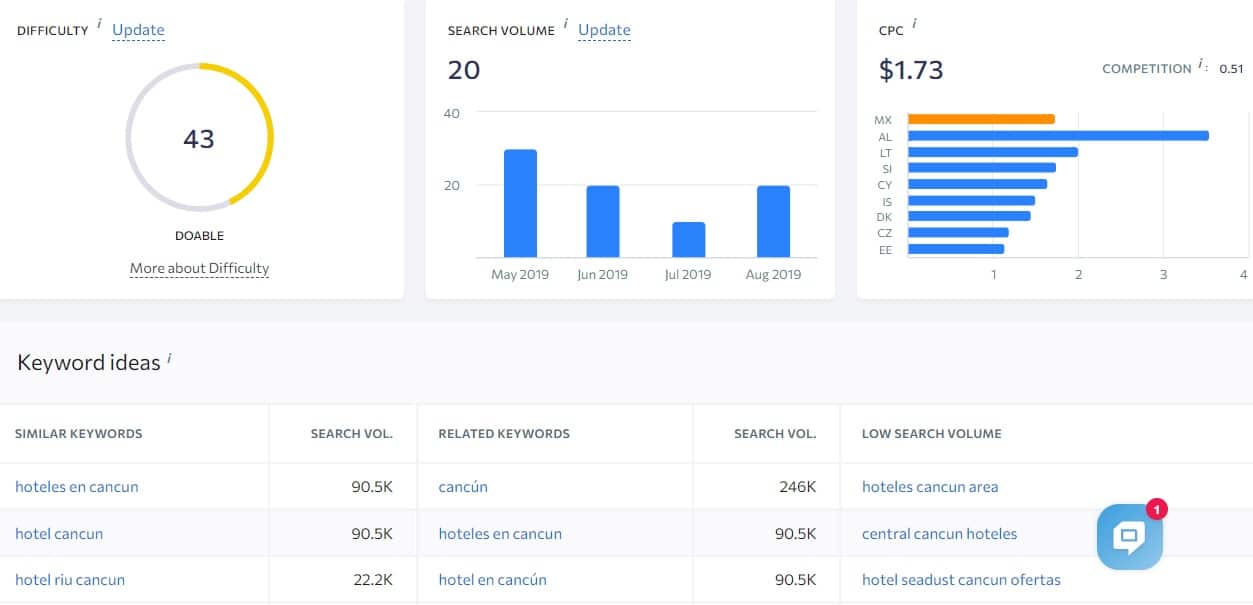
Task: Open the related keyword 'cancún'
Action: 463,487
